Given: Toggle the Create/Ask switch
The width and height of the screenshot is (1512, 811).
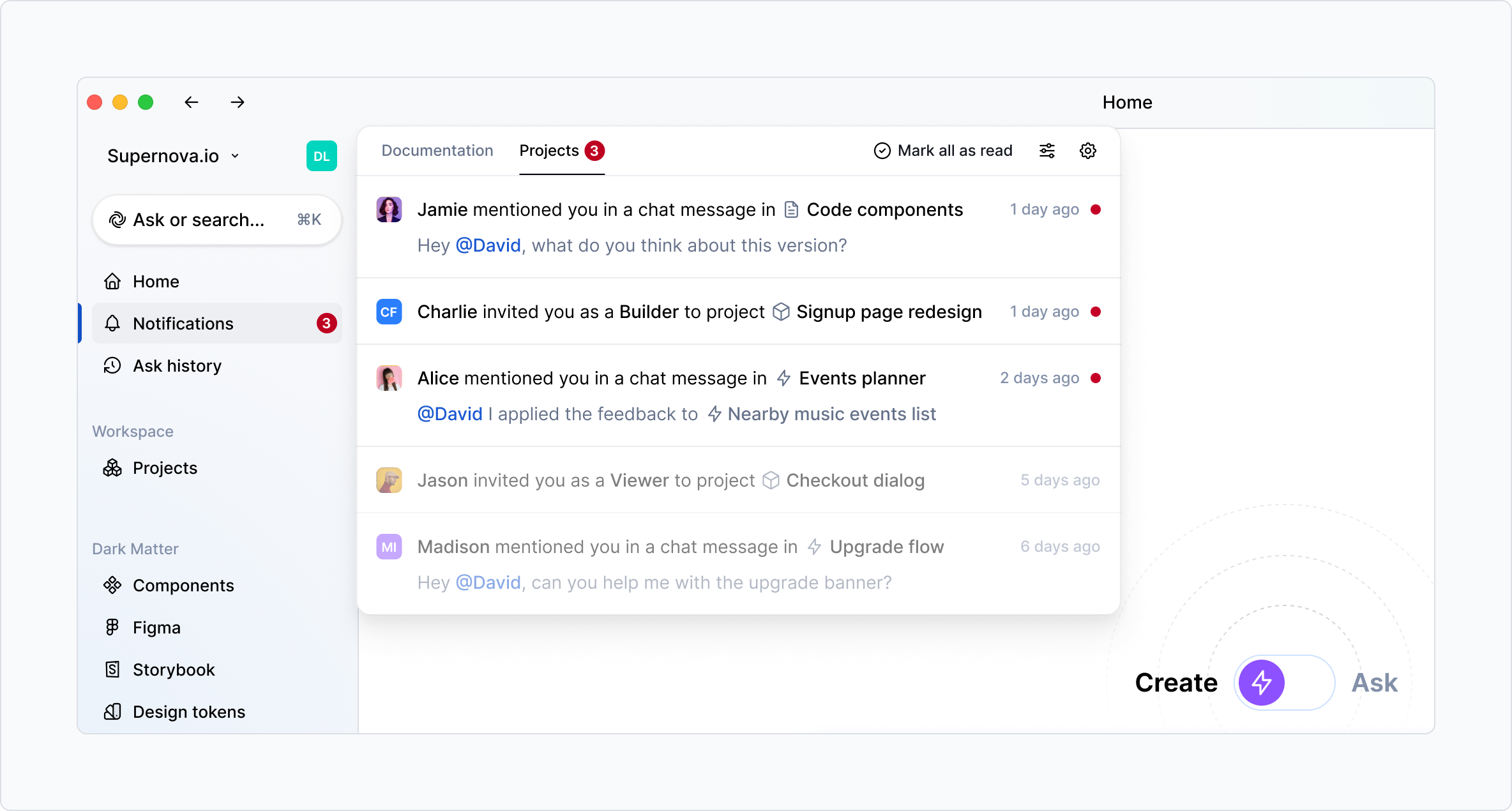Looking at the screenshot, I should [1284, 683].
